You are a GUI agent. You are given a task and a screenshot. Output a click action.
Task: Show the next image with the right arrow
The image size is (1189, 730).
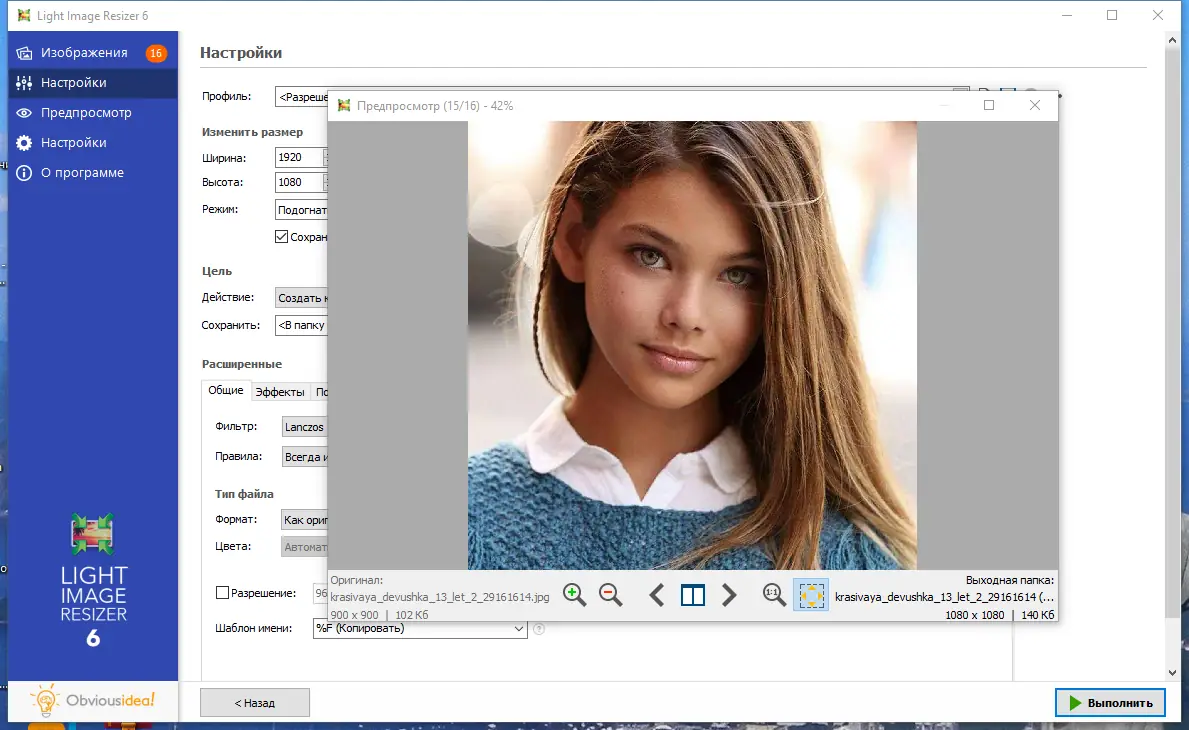[x=729, y=594]
